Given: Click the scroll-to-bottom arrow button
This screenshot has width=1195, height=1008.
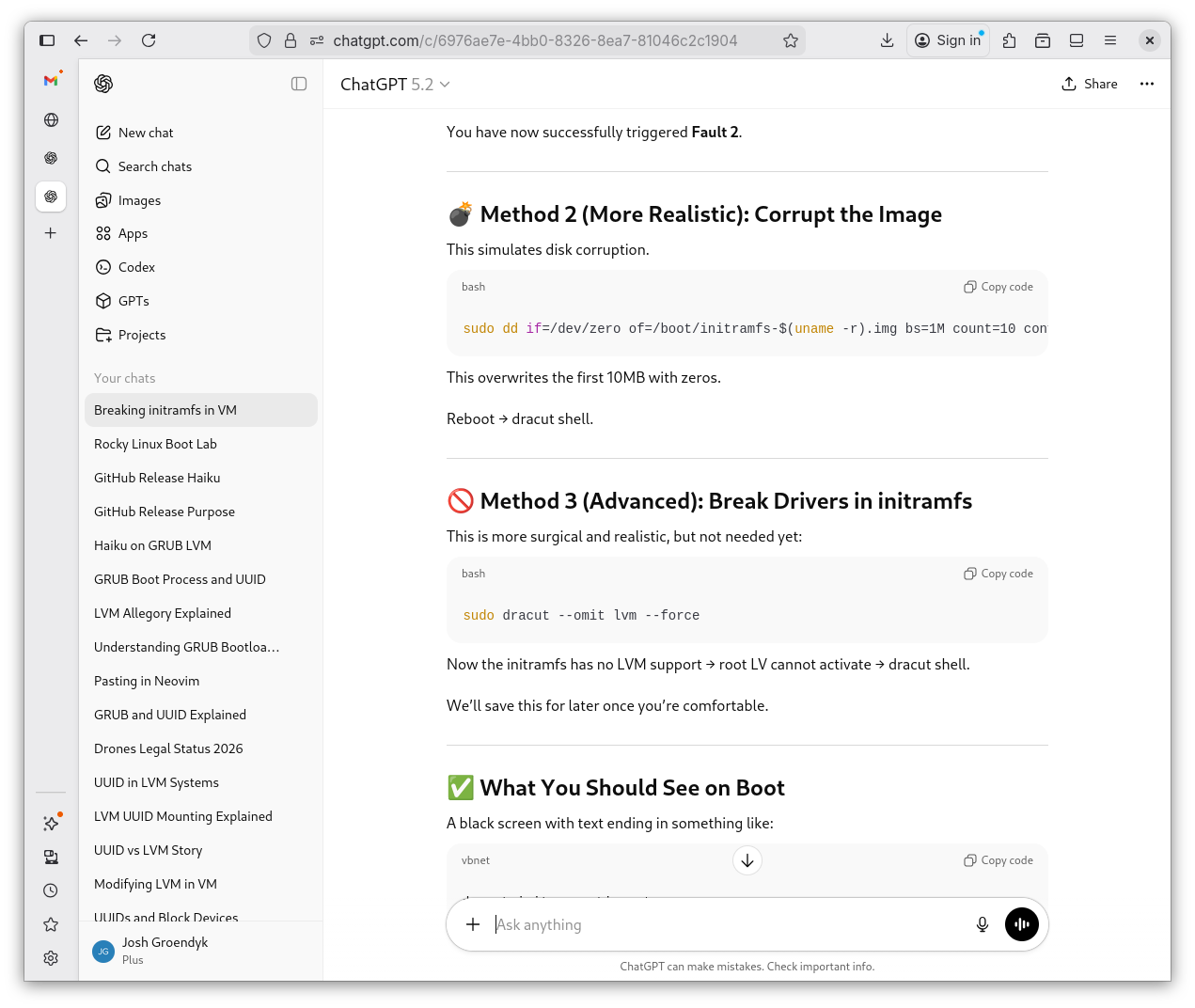Looking at the screenshot, I should 747,860.
